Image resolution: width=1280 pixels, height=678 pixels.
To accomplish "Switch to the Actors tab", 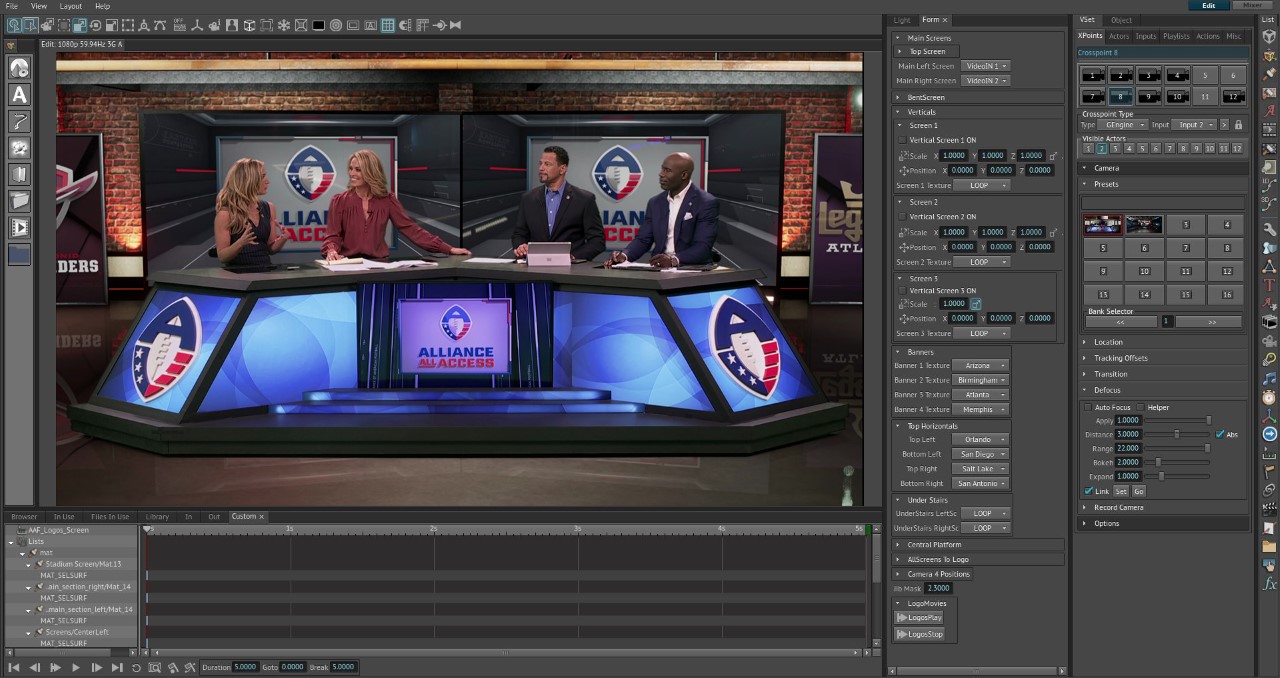I will (1119, 36).
